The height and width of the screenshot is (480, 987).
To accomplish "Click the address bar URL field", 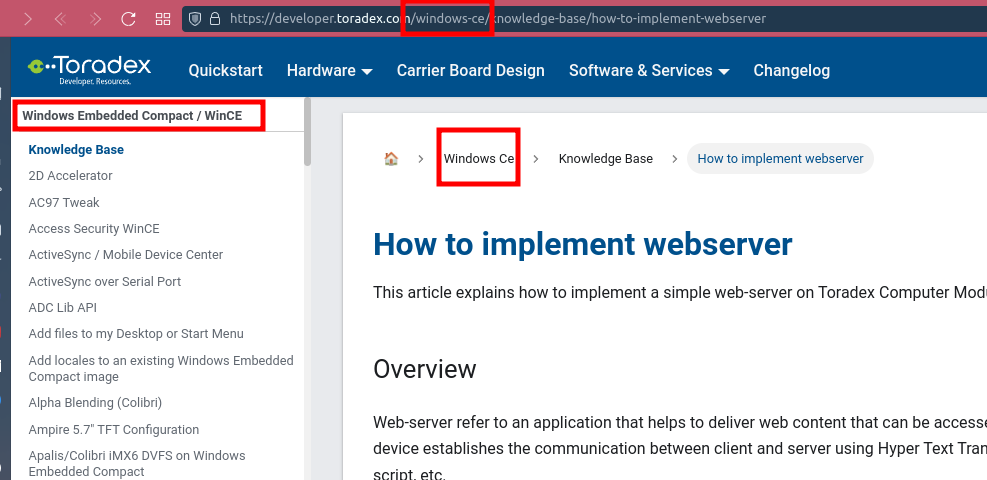I will click(x=585, y=19).
